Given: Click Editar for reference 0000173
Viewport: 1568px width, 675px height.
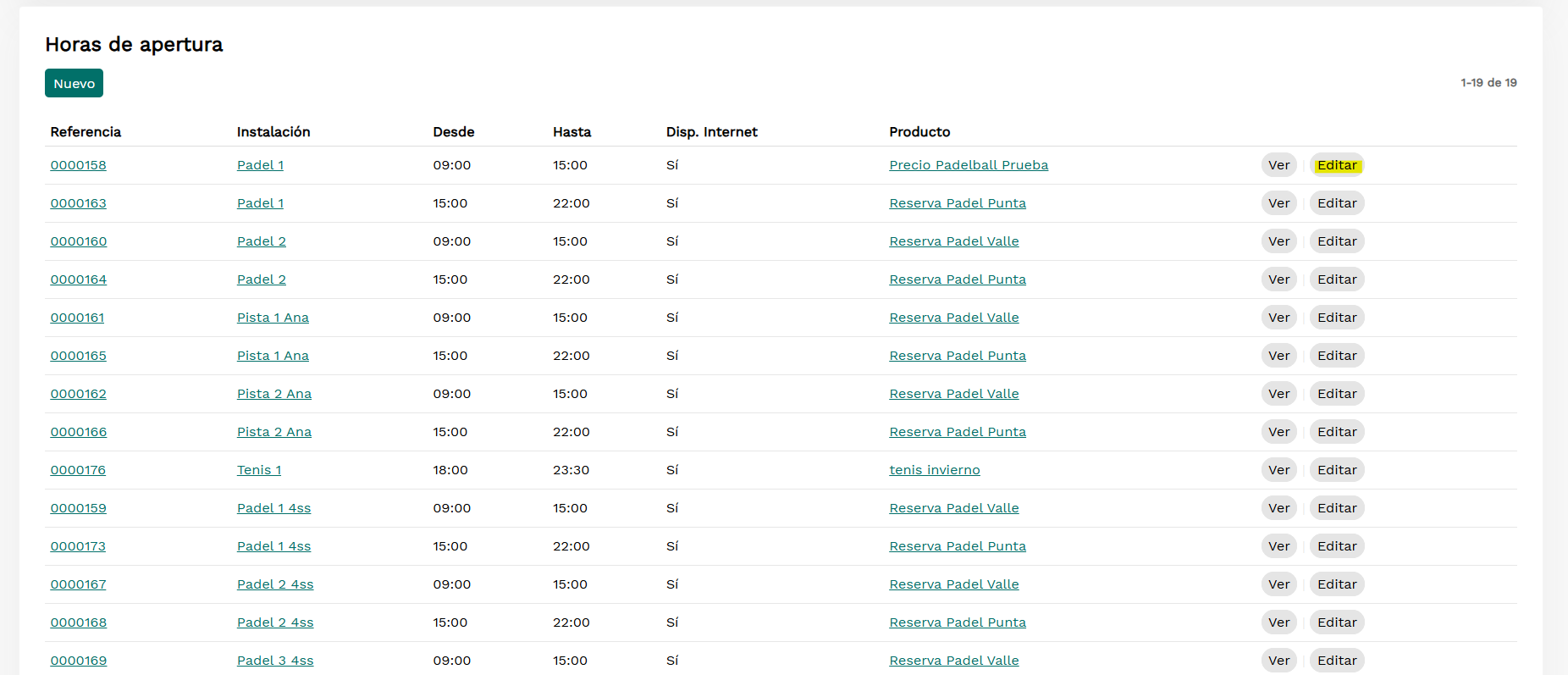Looking at the screenshot, I should point(1337,546).
